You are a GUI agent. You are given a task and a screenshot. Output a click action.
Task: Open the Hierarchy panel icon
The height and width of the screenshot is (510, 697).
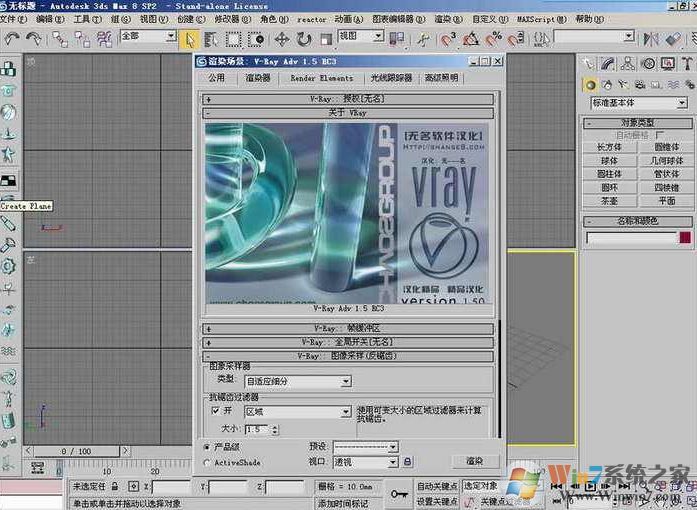pyautogui.click(x=628, y=64)
